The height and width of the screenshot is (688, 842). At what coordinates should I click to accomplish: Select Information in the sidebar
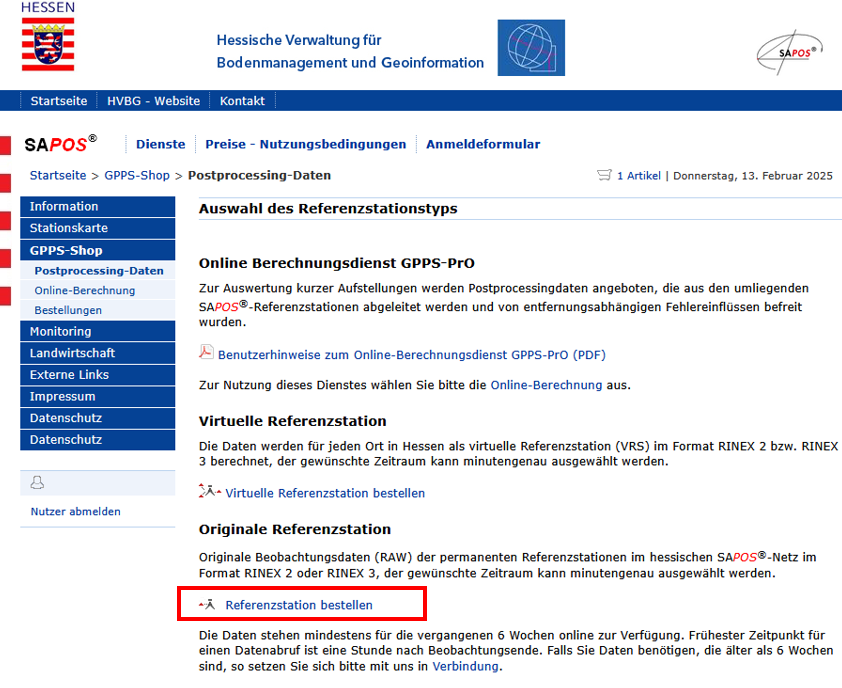(98, 207)
